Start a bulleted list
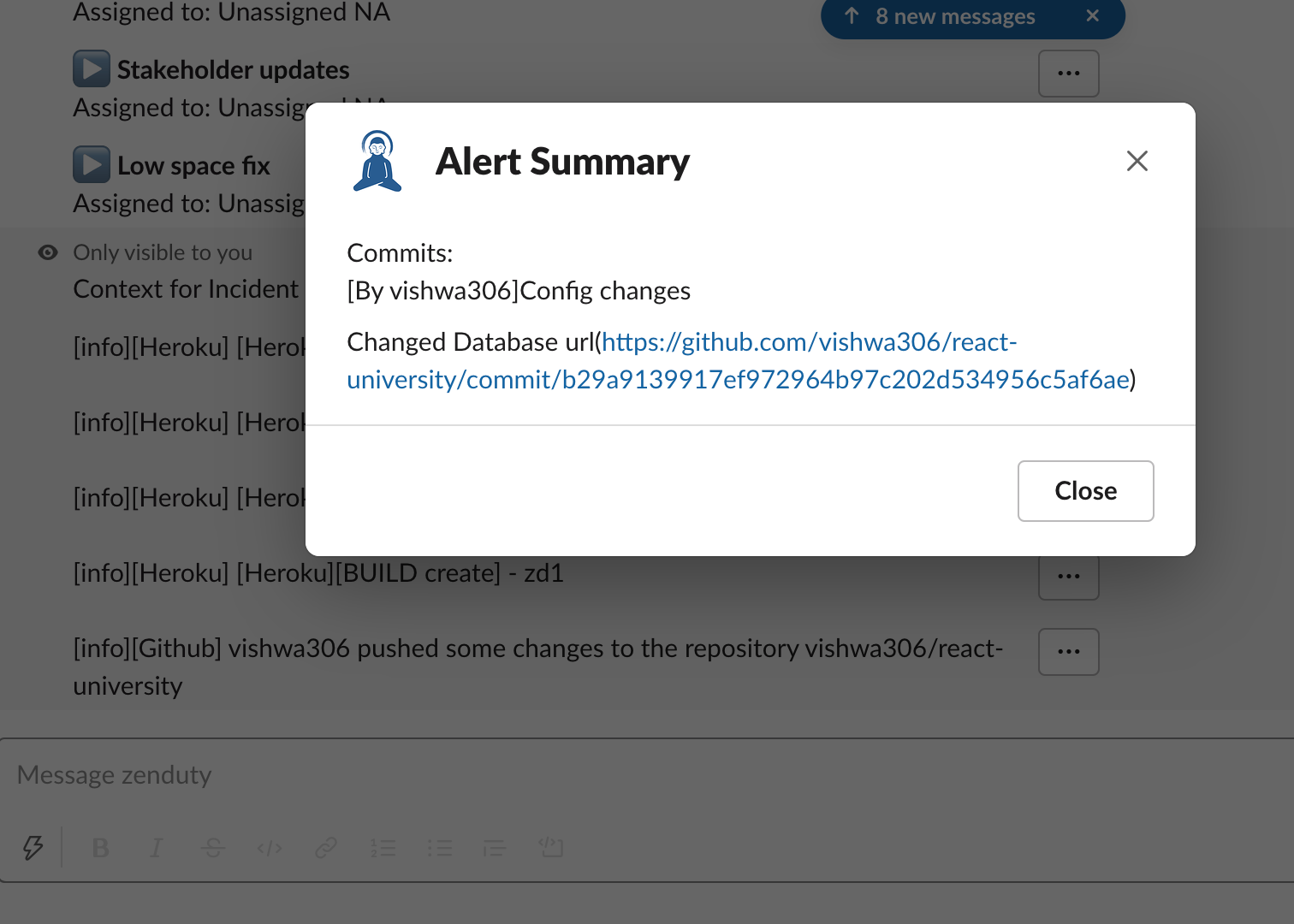This screenshot has height=924, width=1294. pos(439,848)
